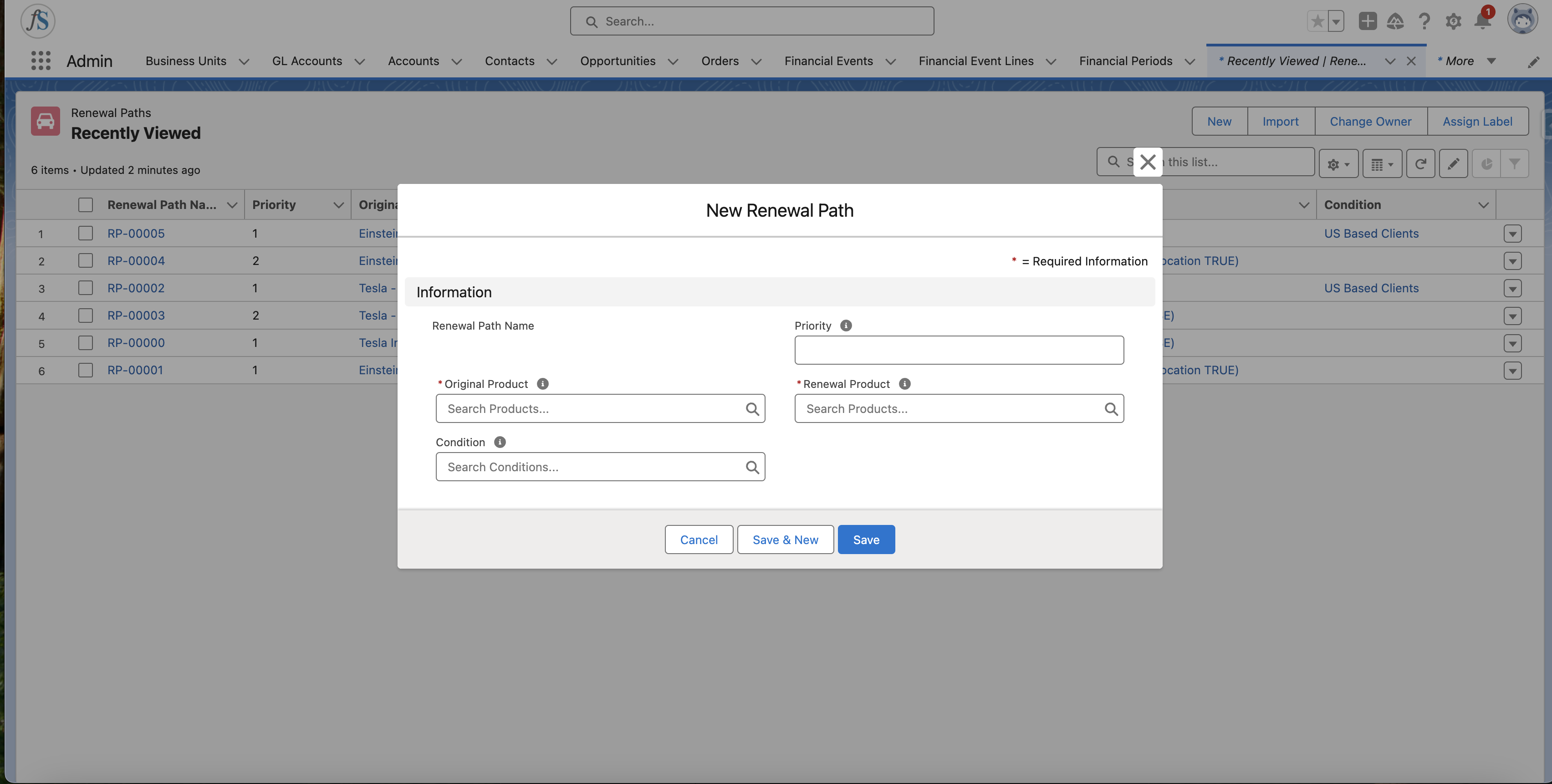Open the Setup gear icon
The image size is (1552, 784).
coord(1453,22)
